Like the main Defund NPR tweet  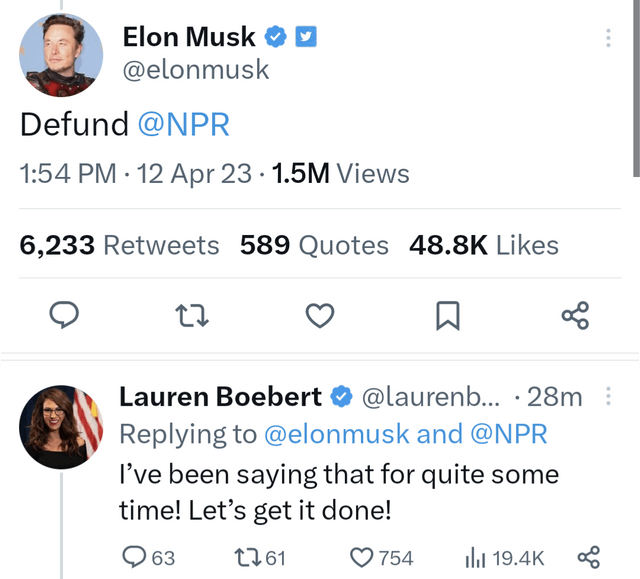(319, 317)
